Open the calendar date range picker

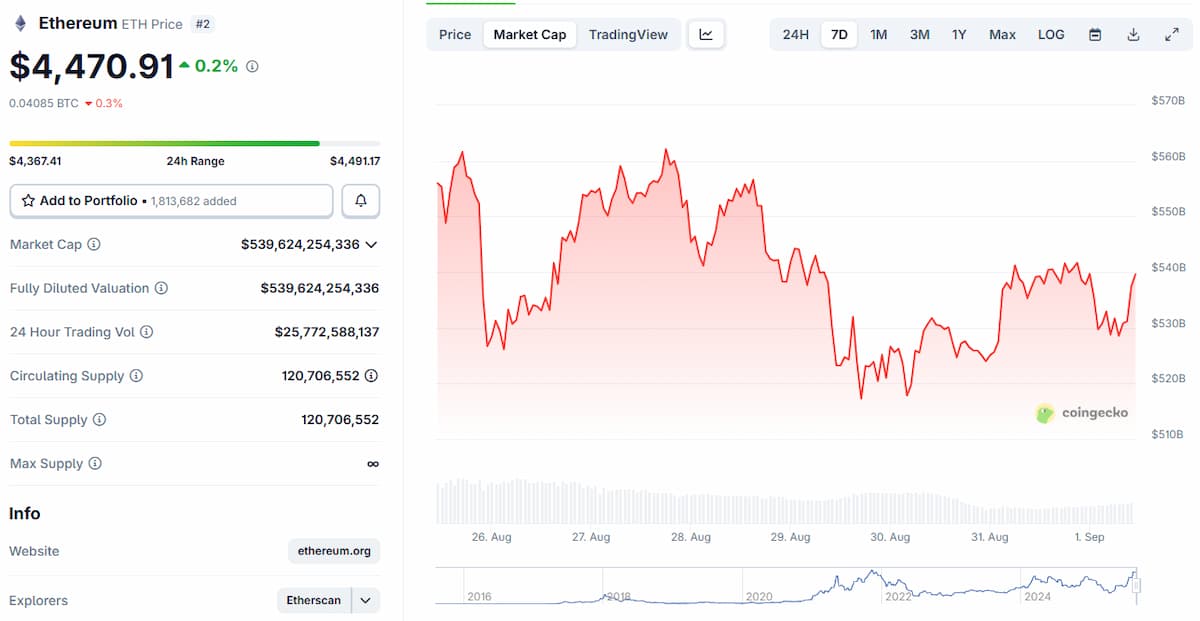pos(1095,34)
